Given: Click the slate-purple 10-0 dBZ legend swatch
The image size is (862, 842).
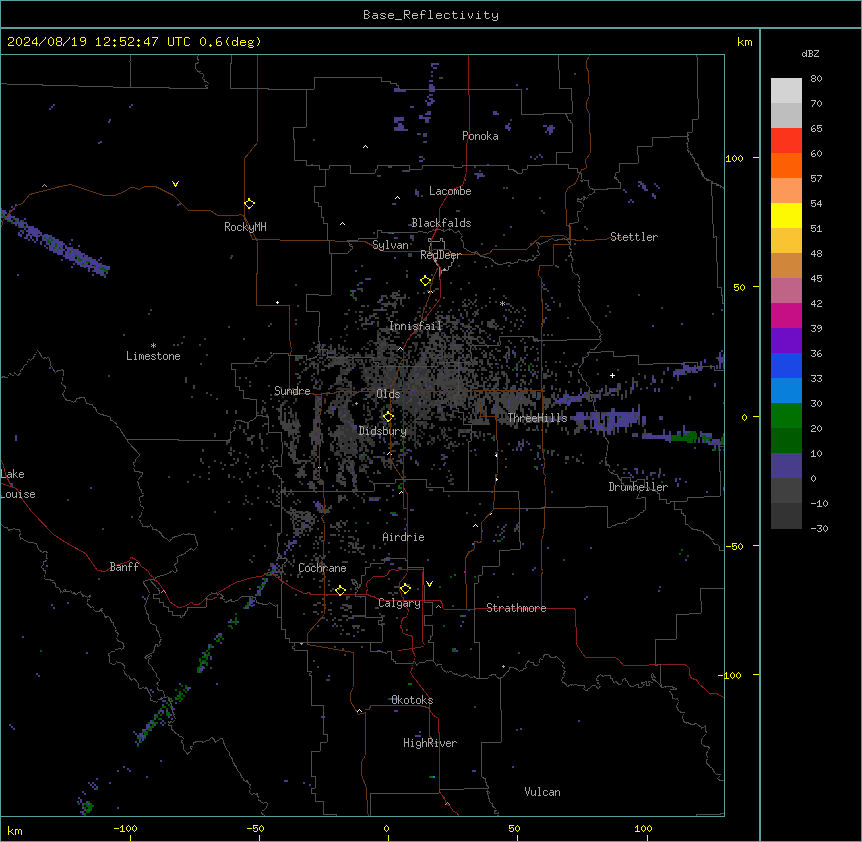Looking at the screenshot, I should tap(786, 466).
